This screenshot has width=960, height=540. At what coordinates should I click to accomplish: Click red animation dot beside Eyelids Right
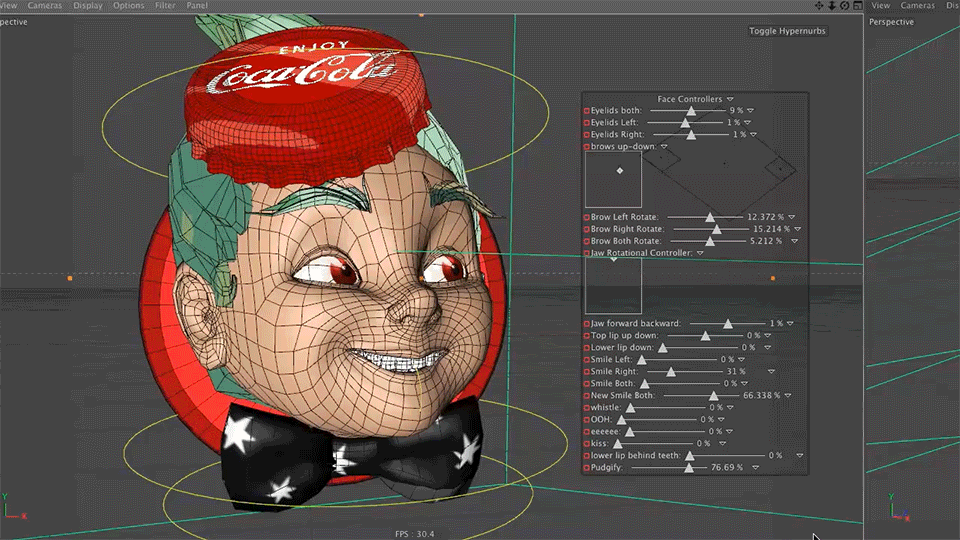pyautogui.click(x=587, y=135)
